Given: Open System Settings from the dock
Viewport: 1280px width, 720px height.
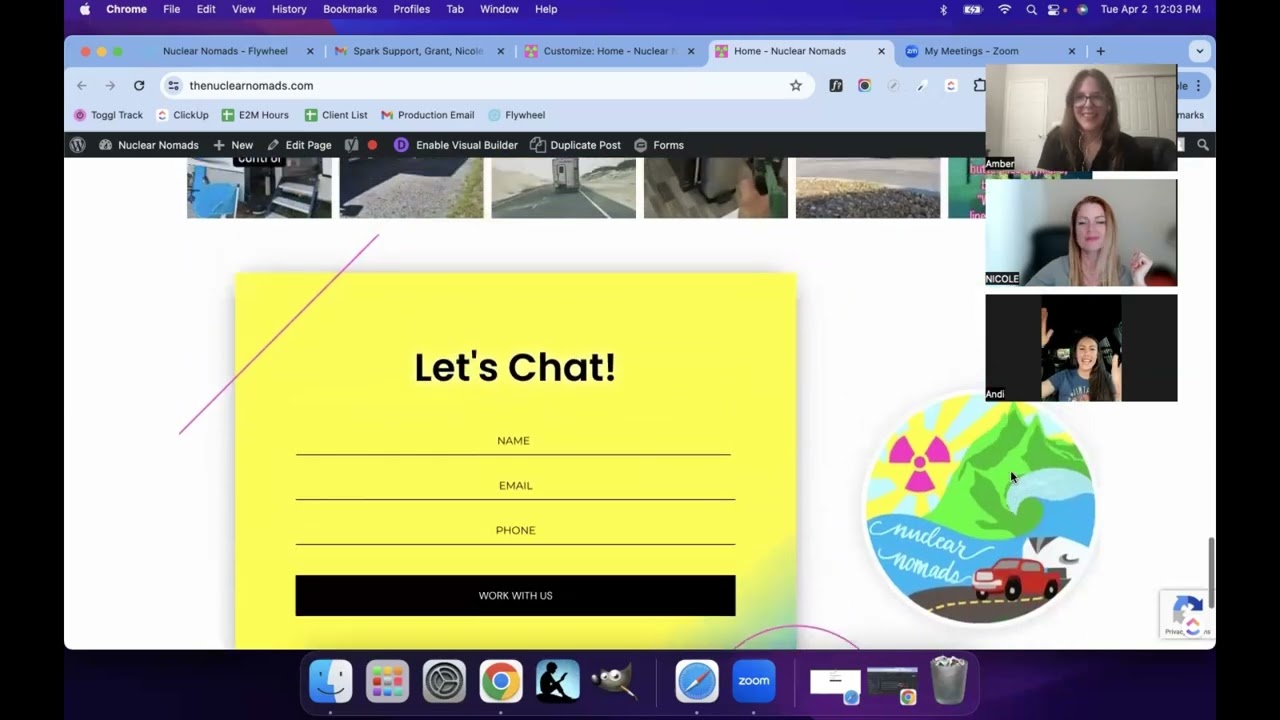Looking at the screenshot, I should pos(444,681).
